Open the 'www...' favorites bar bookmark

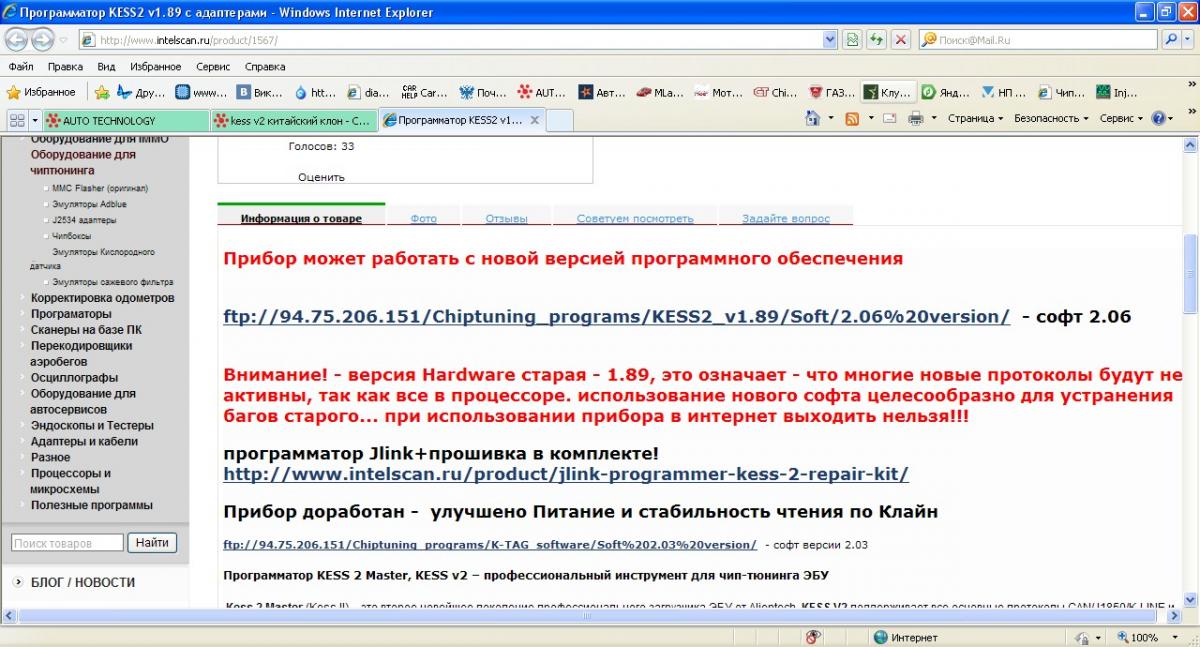[202, 92]
